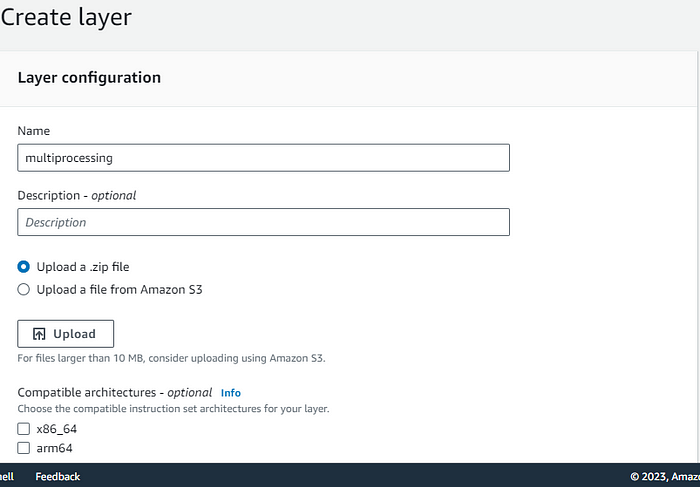Click the © 2023 Amazon copyright text
Viewport: 700px width, 487px height.
pos(664,477)
